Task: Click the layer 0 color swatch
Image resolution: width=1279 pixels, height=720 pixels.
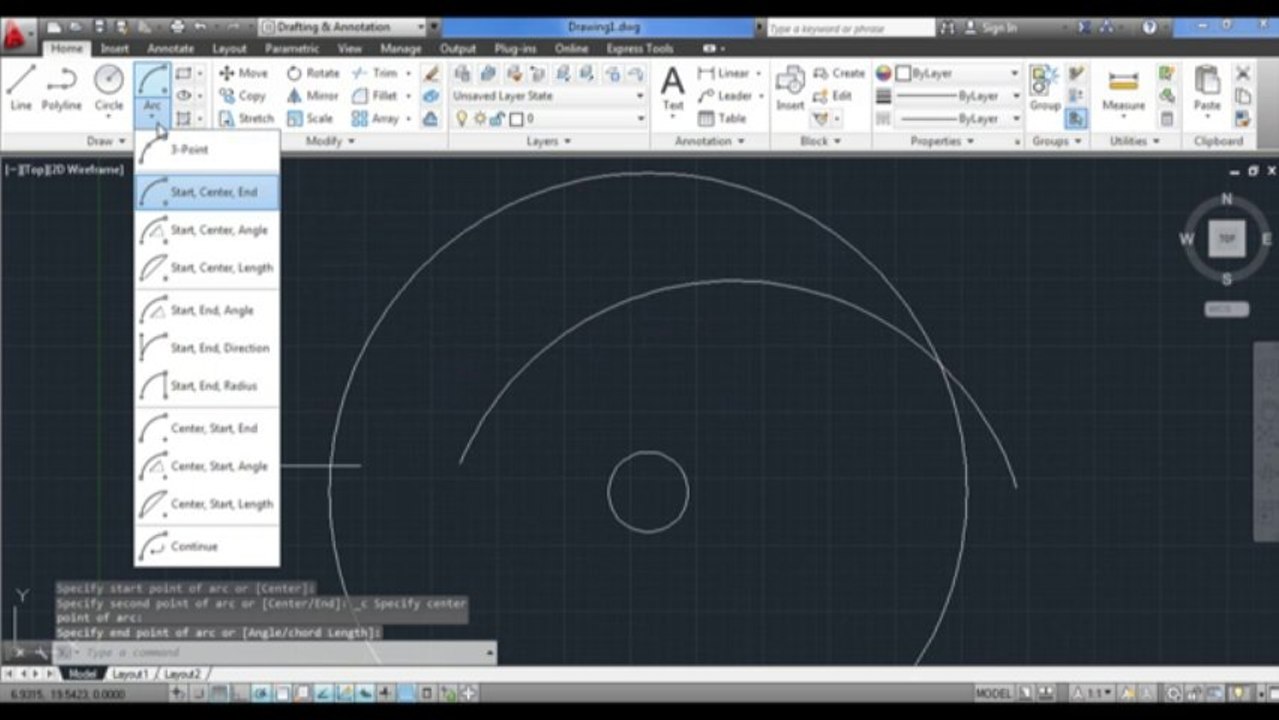Action: click(516, 118)
